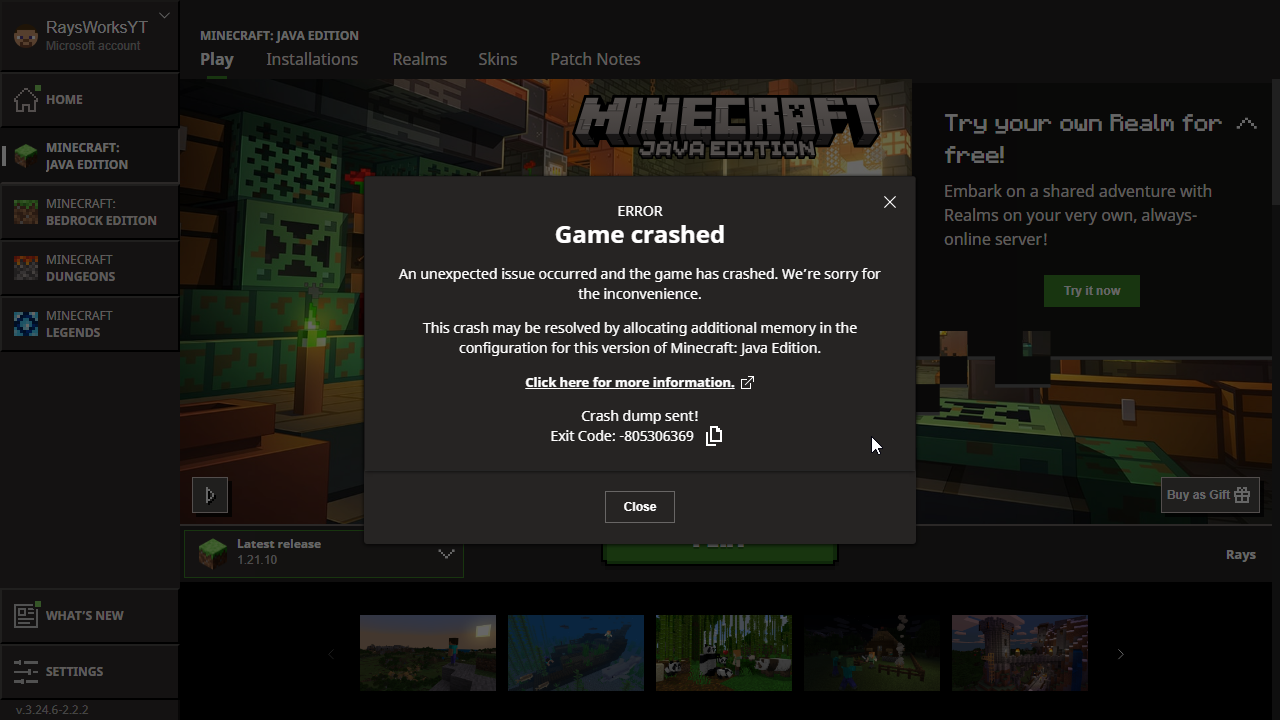Go to Home in the sidebar

pyautogui.click(x=90, y=99)
